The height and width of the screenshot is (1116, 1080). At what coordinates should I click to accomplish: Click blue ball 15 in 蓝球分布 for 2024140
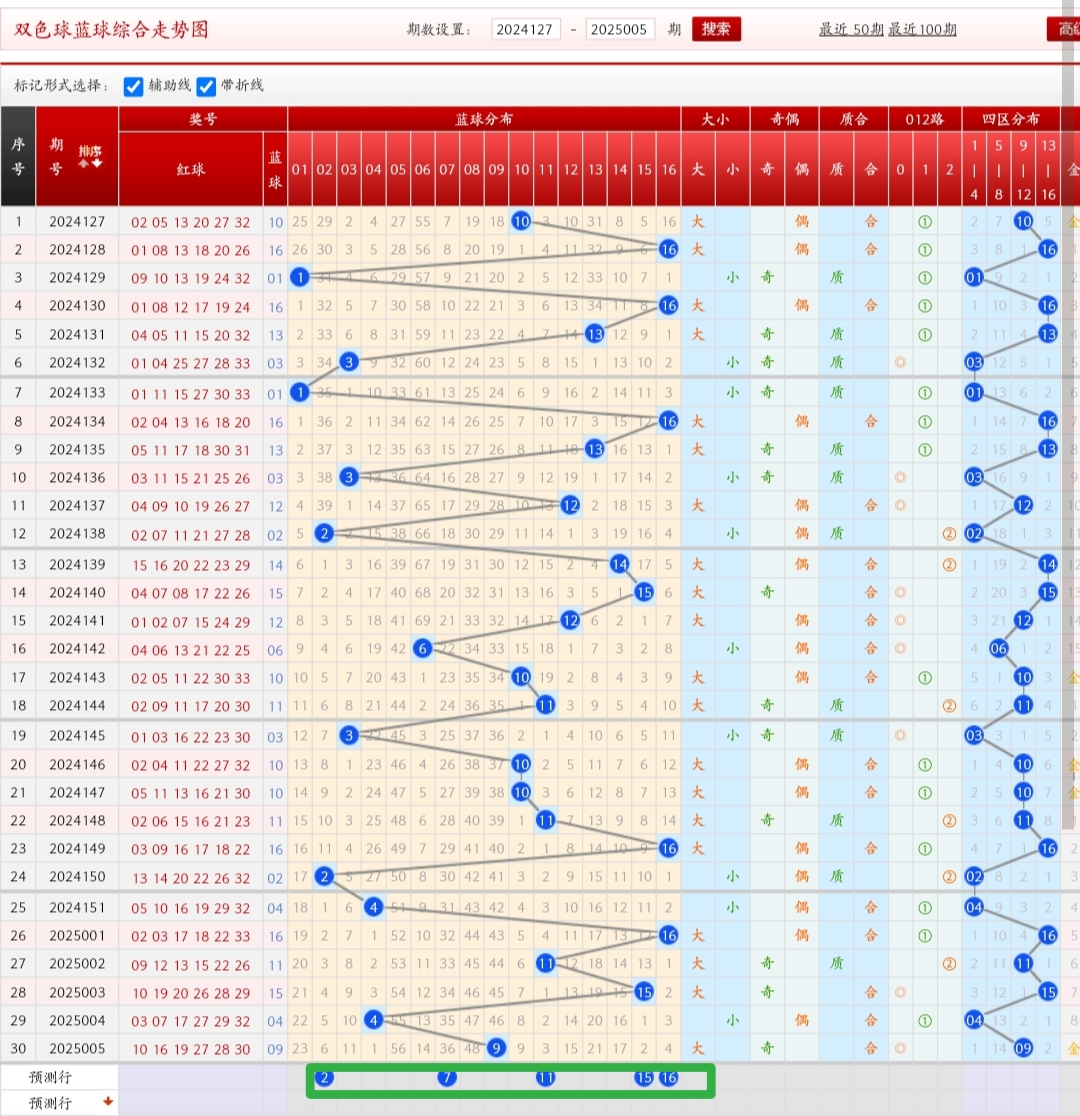coord(644,592)
